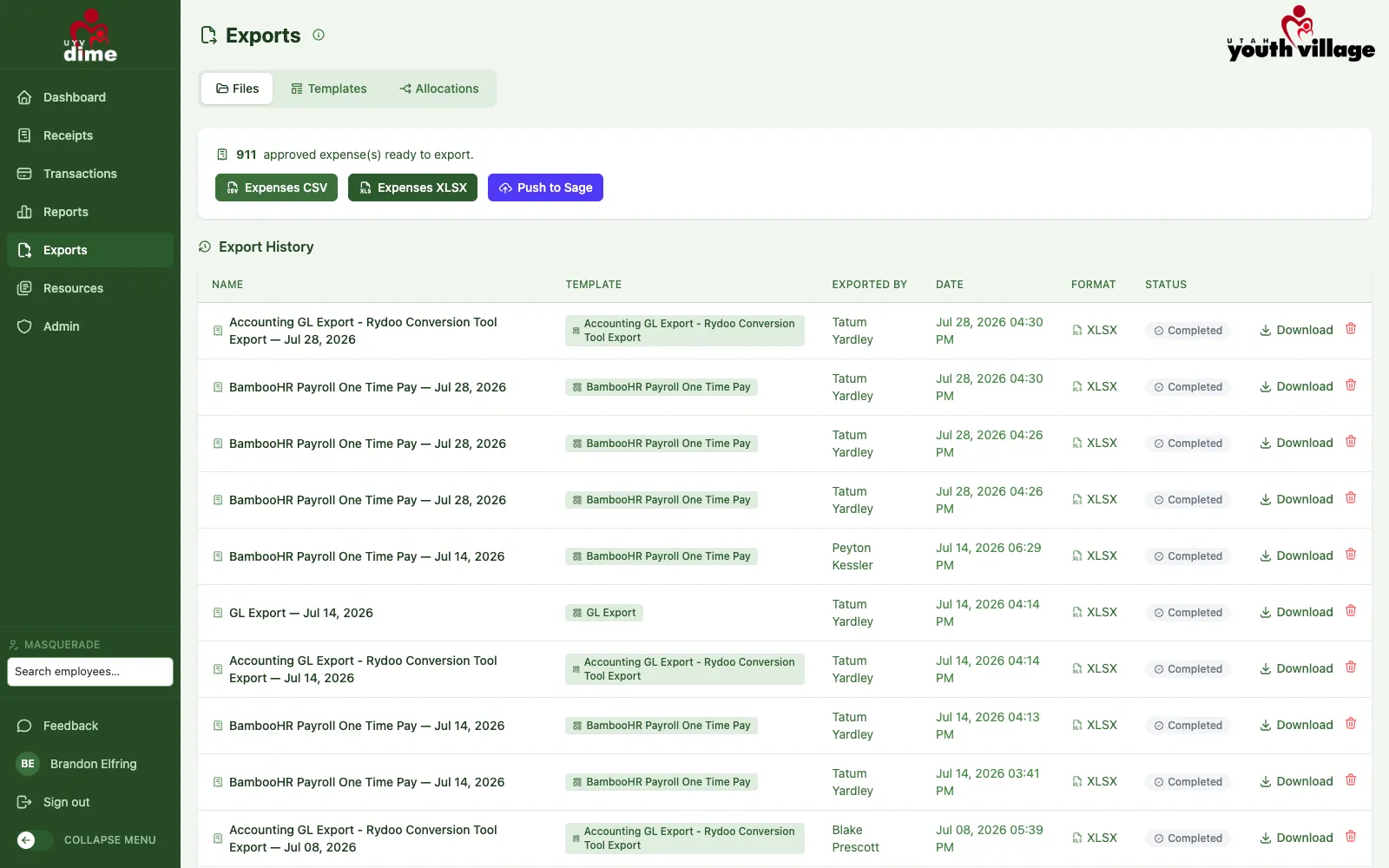This screenshot has width=1389, height=868.
Task: Download Peyton Kessler's BambooHR Jul 14 export
Action: point(1296,556)
